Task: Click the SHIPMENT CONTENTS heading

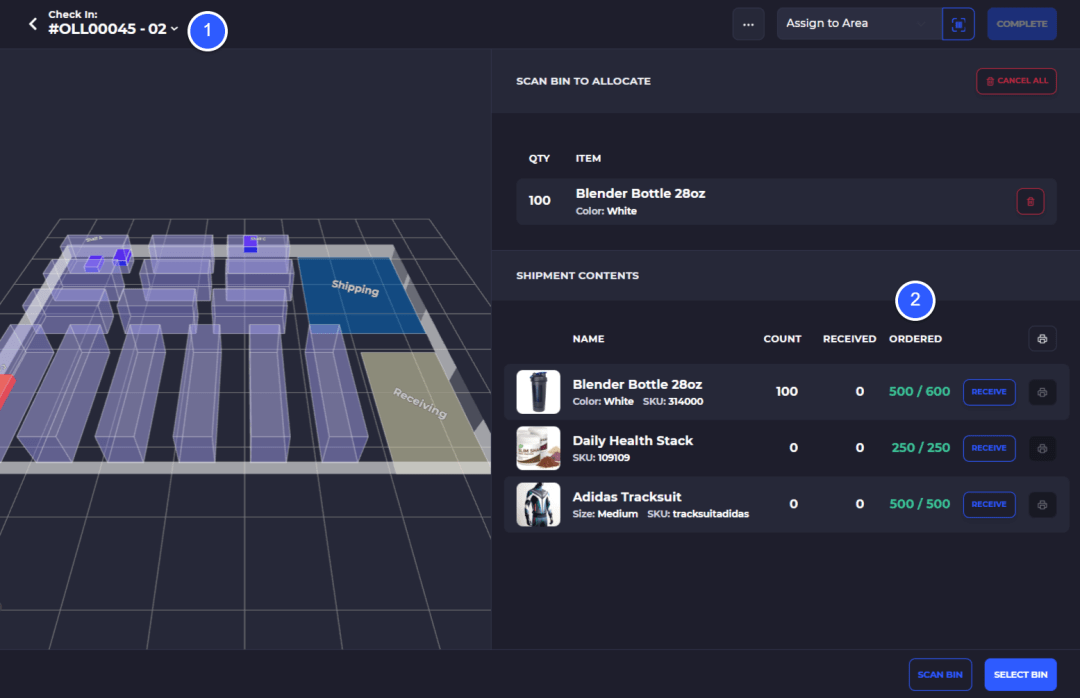Action: [577, 276]
